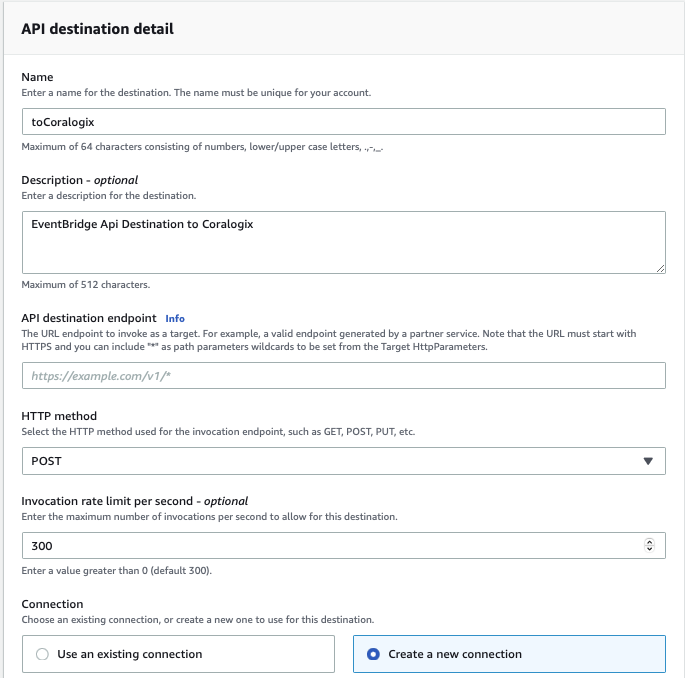Select the Use an existing connection radio button
Viewport: 685px width, 678px height.
point(42,654)
